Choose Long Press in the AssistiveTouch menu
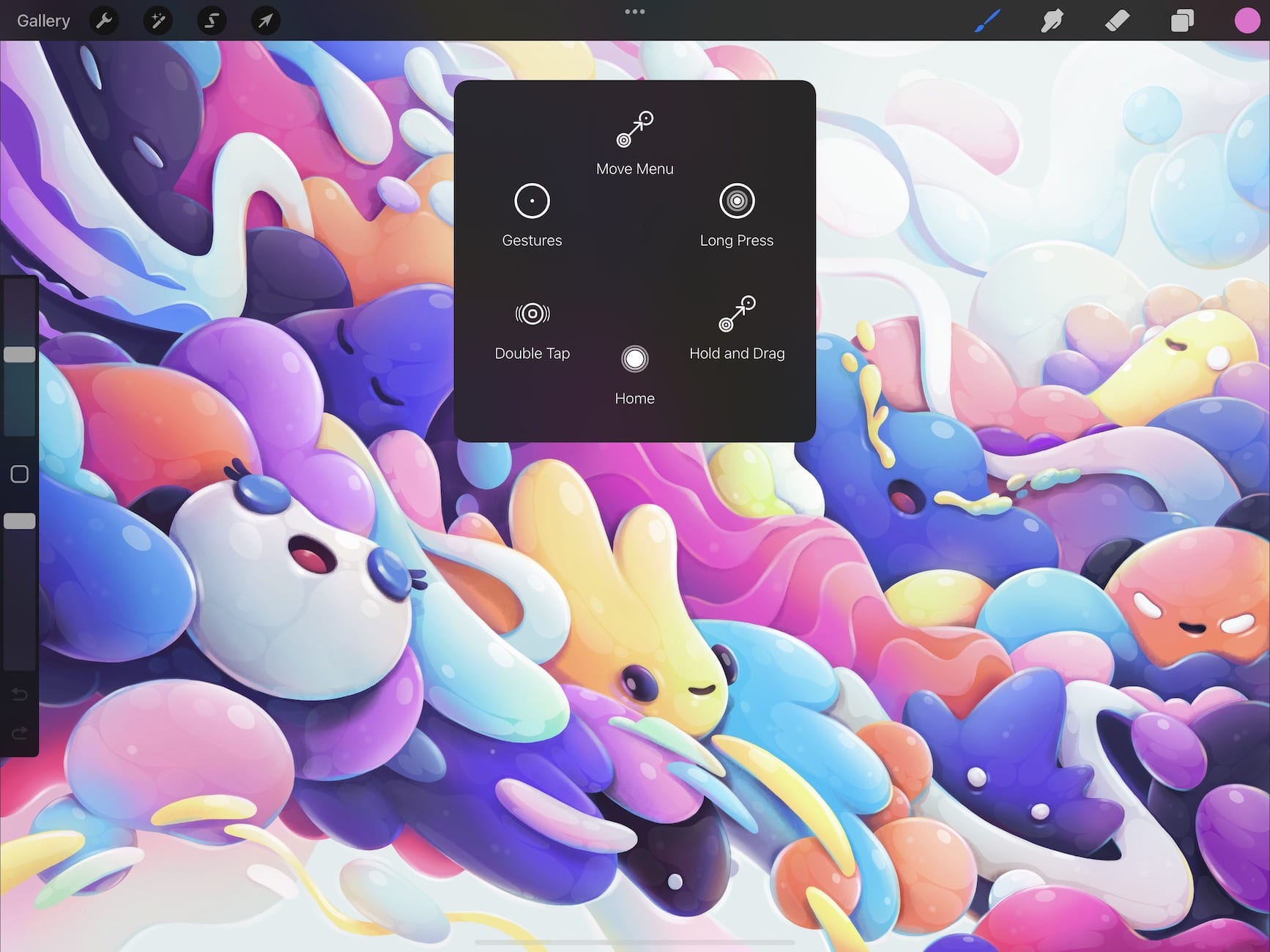1270x952 pixels. [737, 215]
